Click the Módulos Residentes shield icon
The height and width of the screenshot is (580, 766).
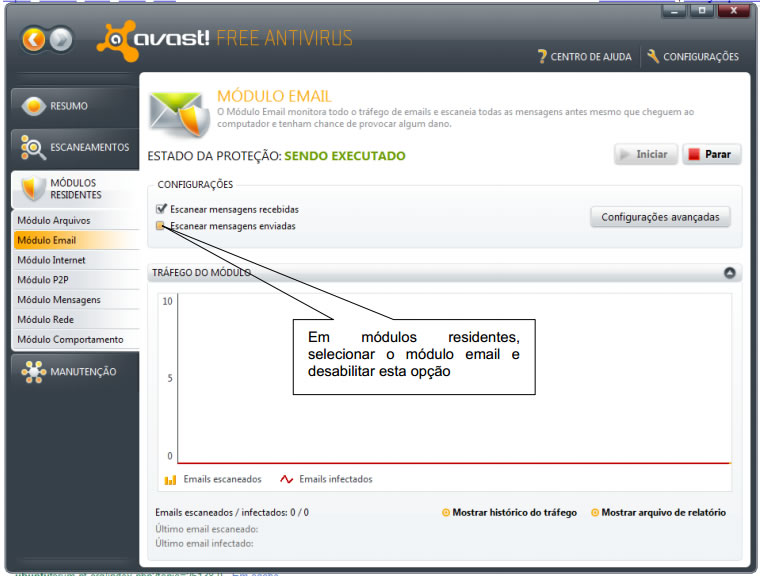(34, 189)
